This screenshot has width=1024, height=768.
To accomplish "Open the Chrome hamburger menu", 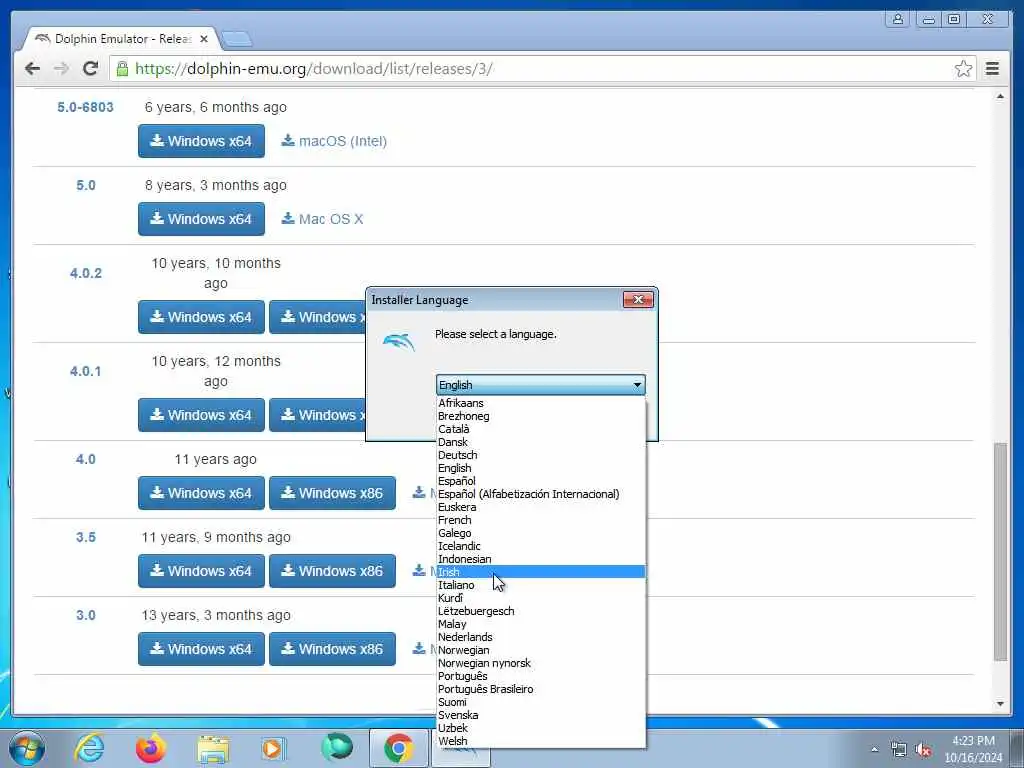I will 992,69.
